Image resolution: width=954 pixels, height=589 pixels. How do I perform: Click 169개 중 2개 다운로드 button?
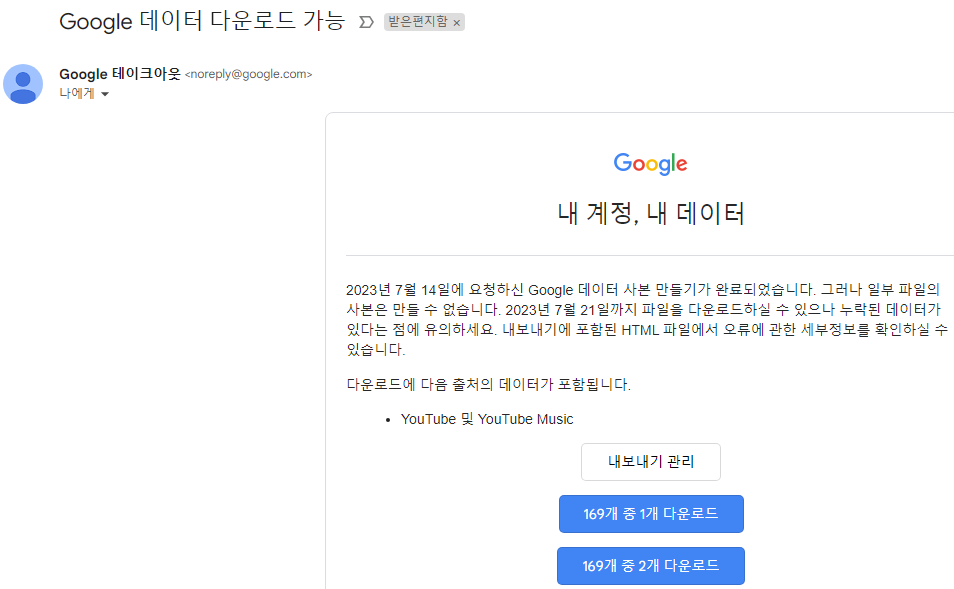pos(651,566)
